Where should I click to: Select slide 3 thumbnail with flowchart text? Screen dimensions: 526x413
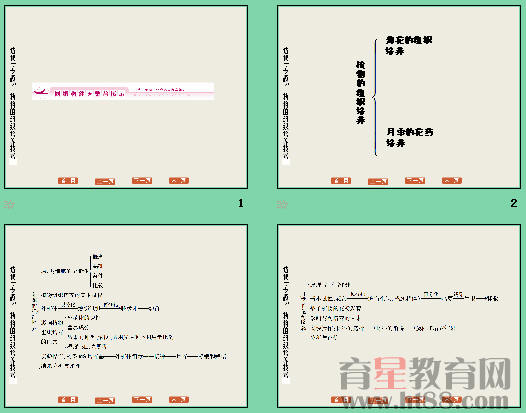(126, 316)
